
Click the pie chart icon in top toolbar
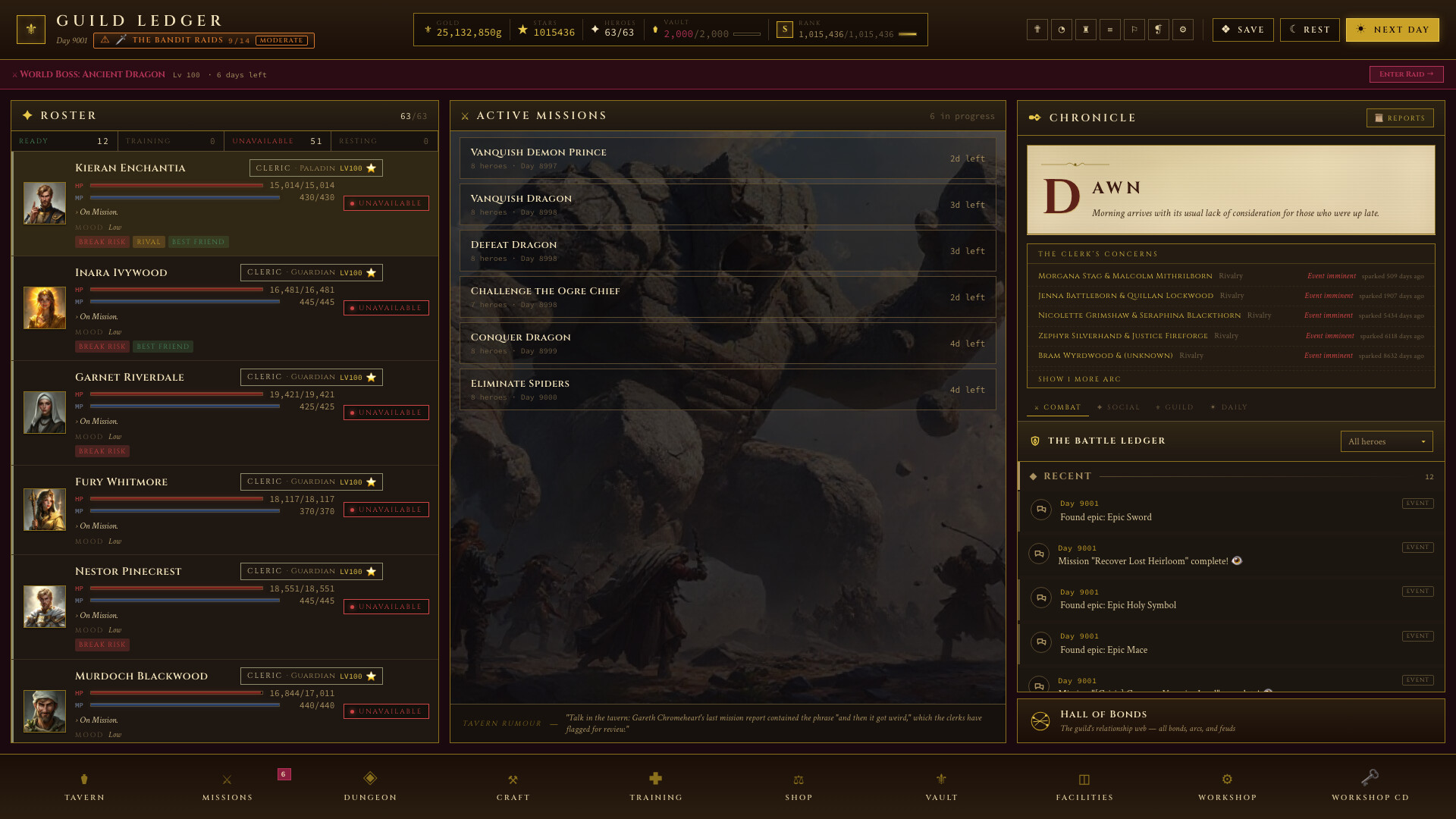(1062, 30)
